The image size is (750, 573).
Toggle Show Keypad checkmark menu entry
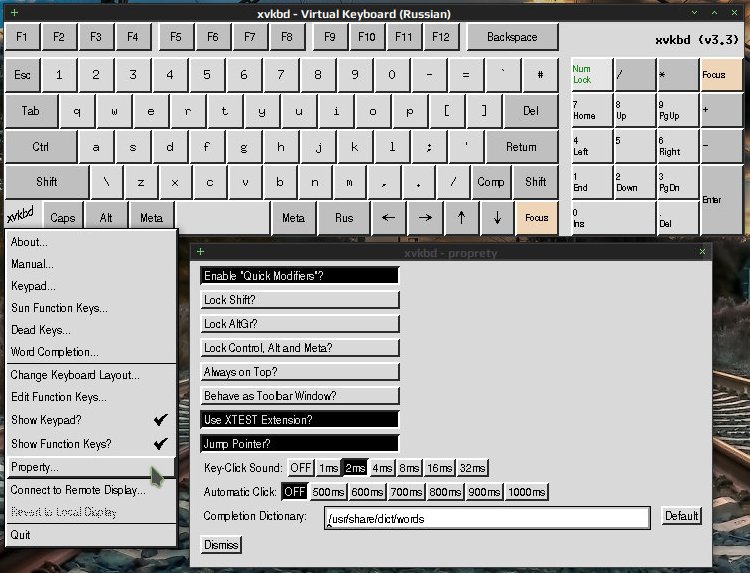pos(90,420)
